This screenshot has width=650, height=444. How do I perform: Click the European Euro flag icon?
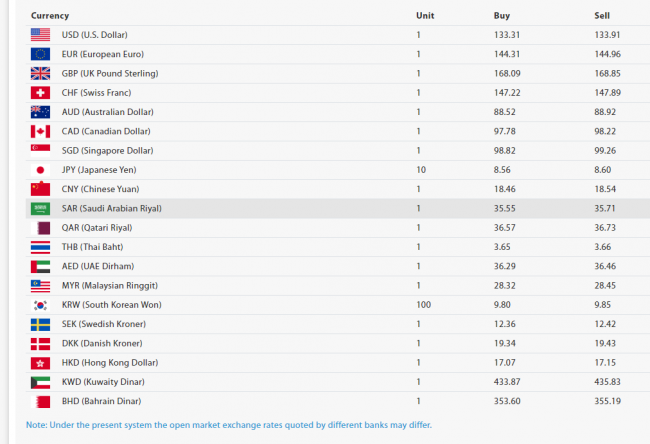click(40, 54)
